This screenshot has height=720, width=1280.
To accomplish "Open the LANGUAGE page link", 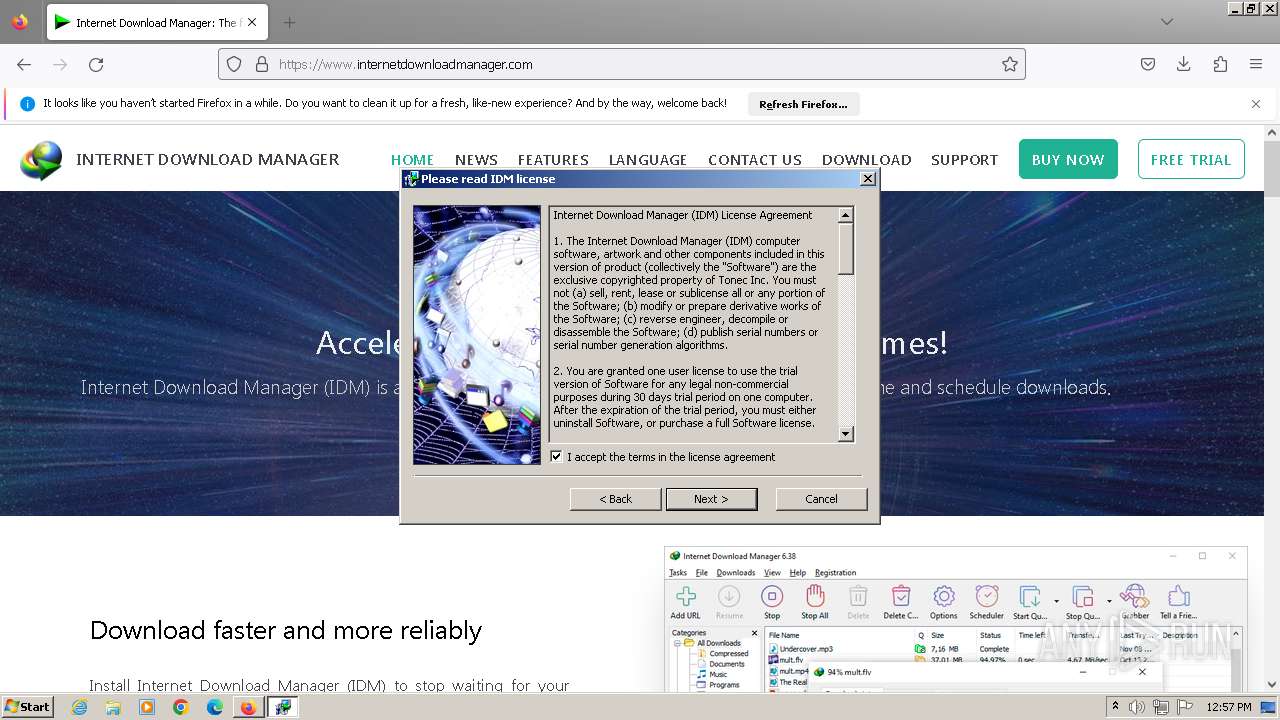I will coord(648,160).
